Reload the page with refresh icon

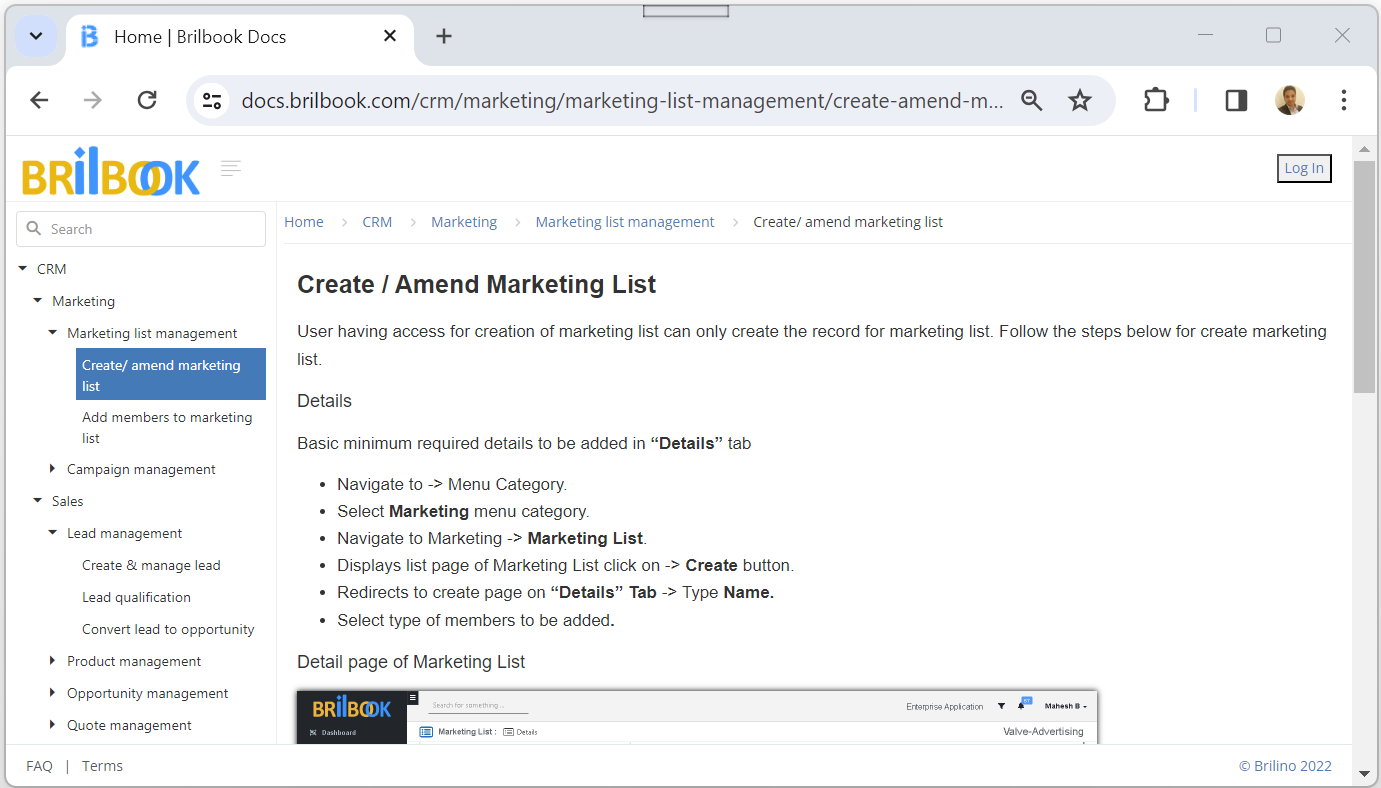pos(147,100)
